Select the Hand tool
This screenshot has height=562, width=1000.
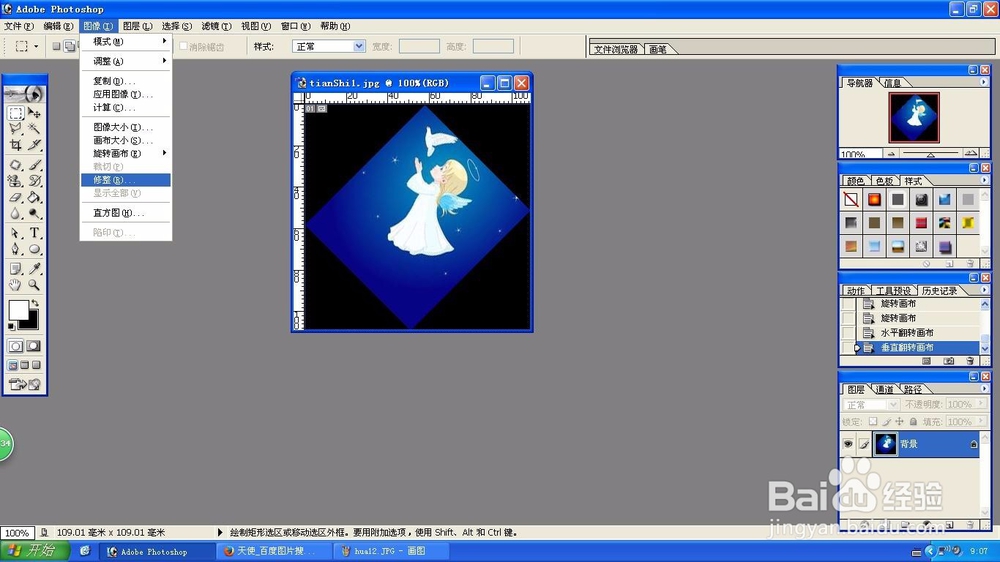(x=16, y=285)
